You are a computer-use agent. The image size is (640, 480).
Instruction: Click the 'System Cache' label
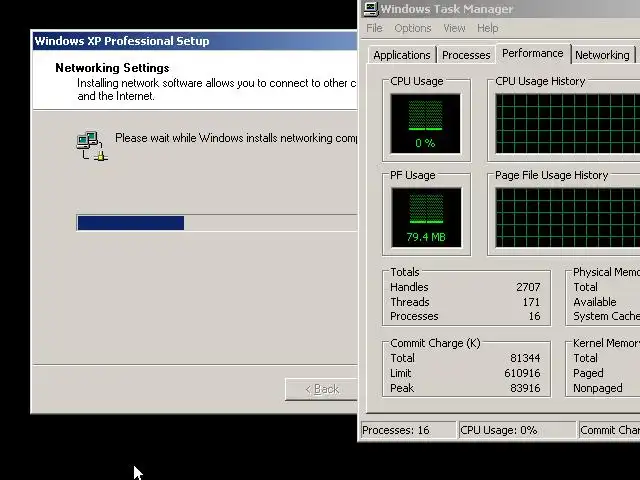coord(606,316)
